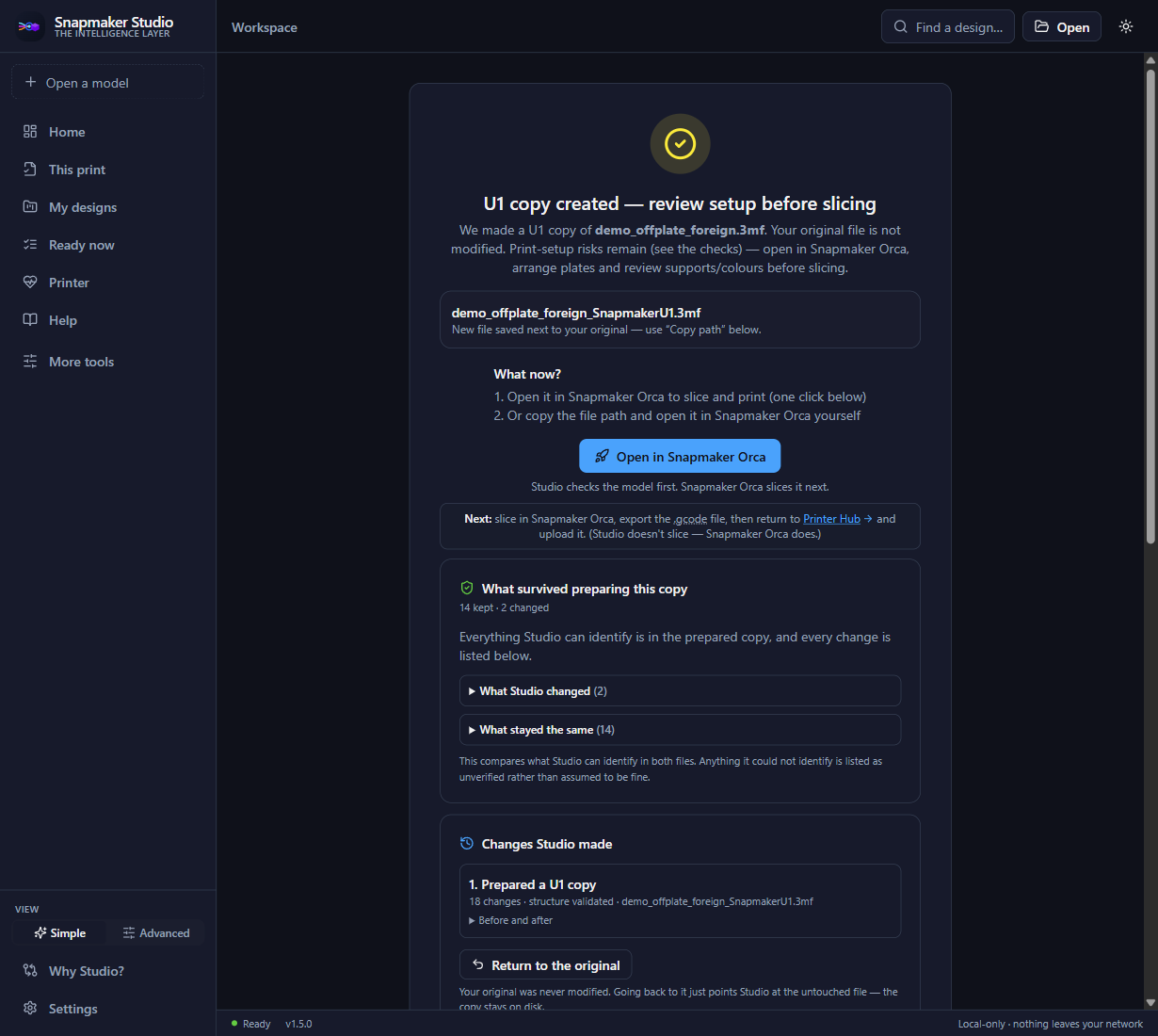Expand the Before and after details

511,921
